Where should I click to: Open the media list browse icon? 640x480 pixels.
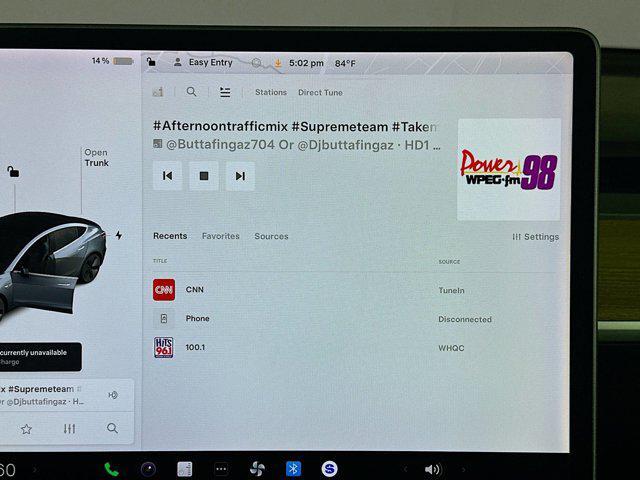click(225, 92)
